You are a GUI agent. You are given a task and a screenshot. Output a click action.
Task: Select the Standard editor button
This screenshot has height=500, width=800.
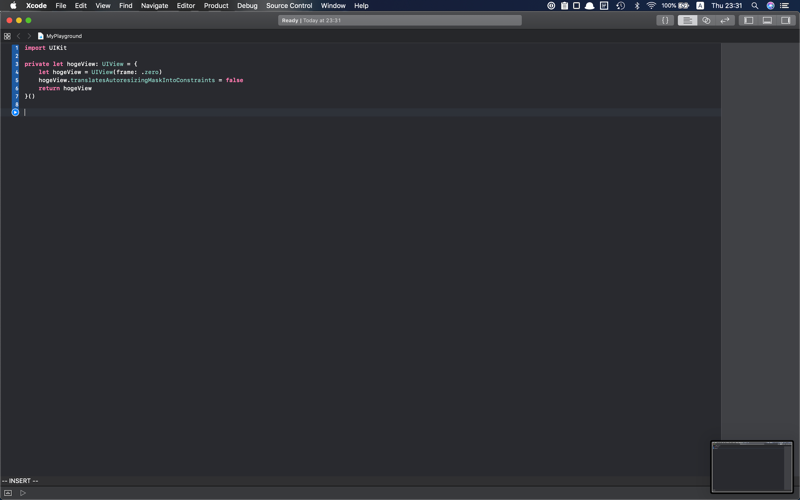[688, 20]
